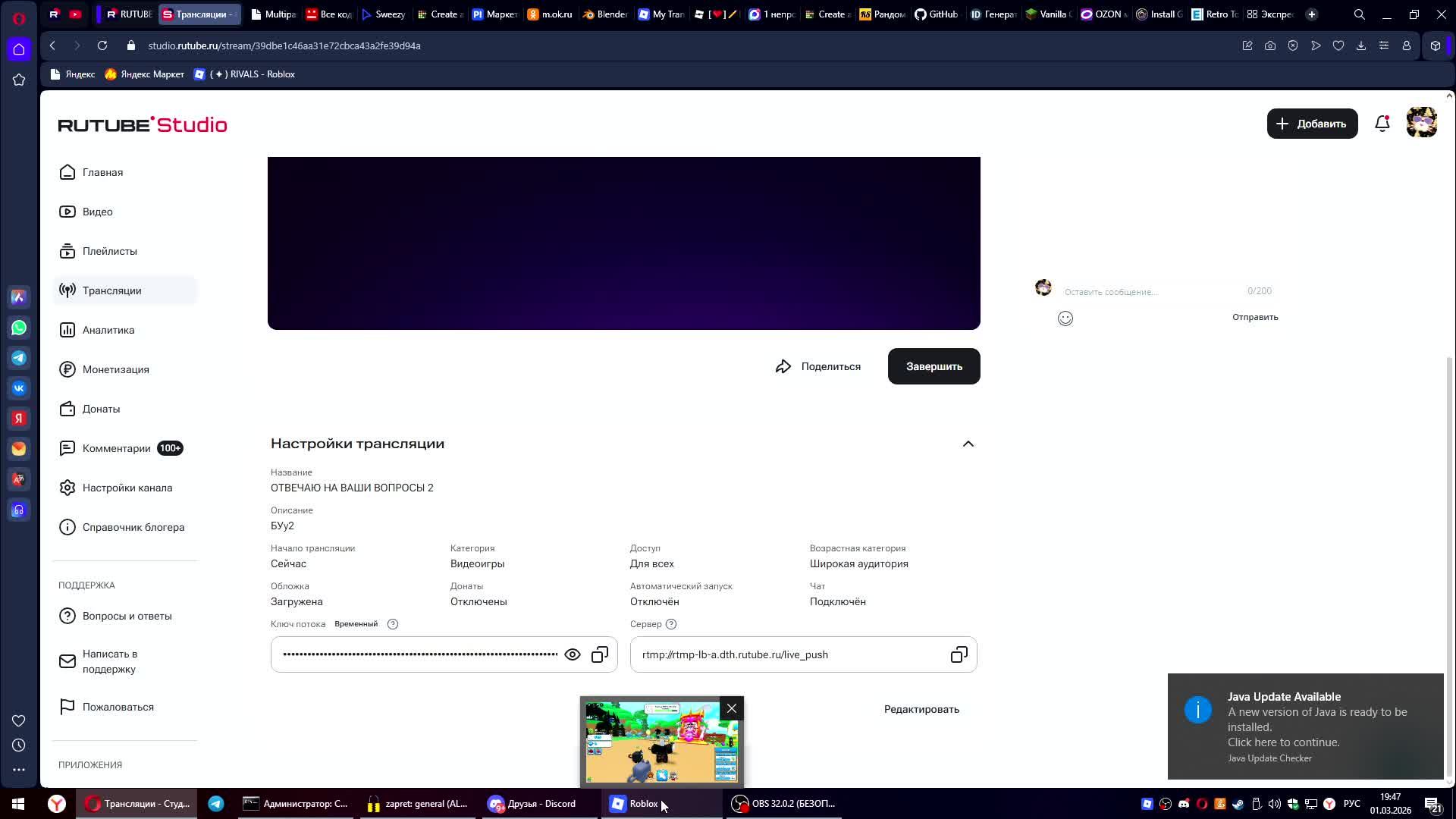1456x819 pixels.
Task: Click the Редактировать link
Action: pyautogui.click(x=921, y=709)
